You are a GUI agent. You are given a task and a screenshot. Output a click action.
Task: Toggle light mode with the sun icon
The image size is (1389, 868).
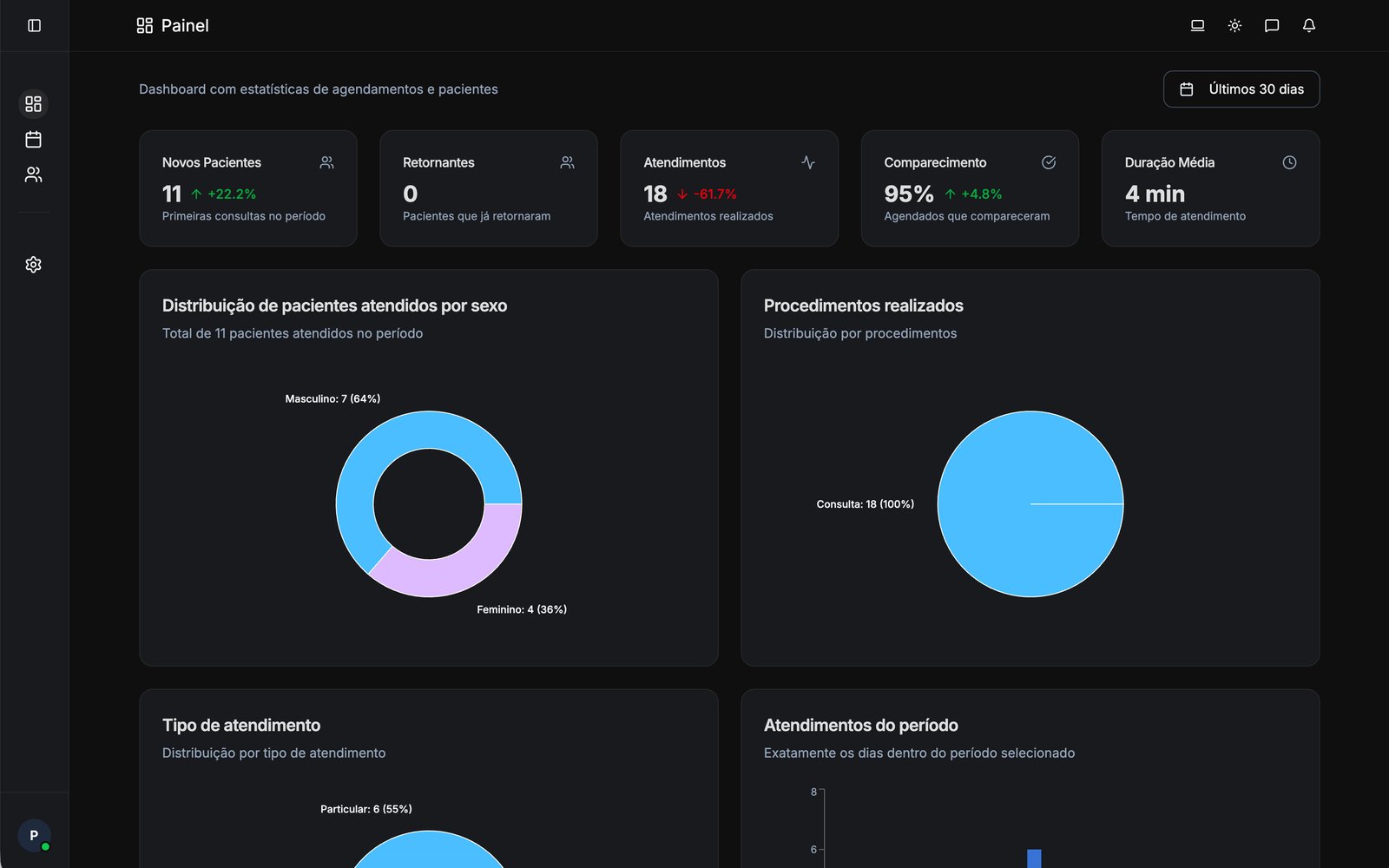pos(1234,25)
